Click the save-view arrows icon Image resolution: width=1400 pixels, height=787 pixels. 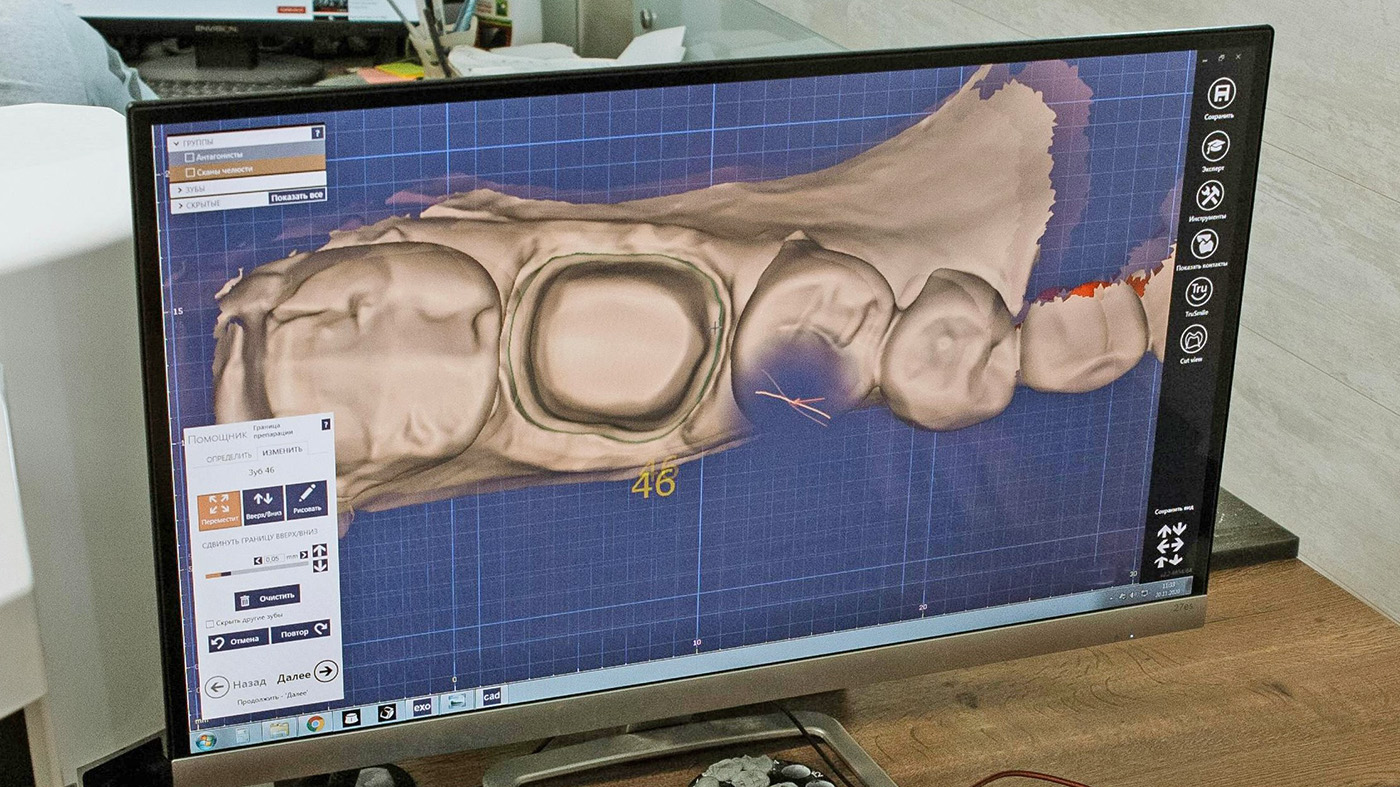click(1171, 546)
